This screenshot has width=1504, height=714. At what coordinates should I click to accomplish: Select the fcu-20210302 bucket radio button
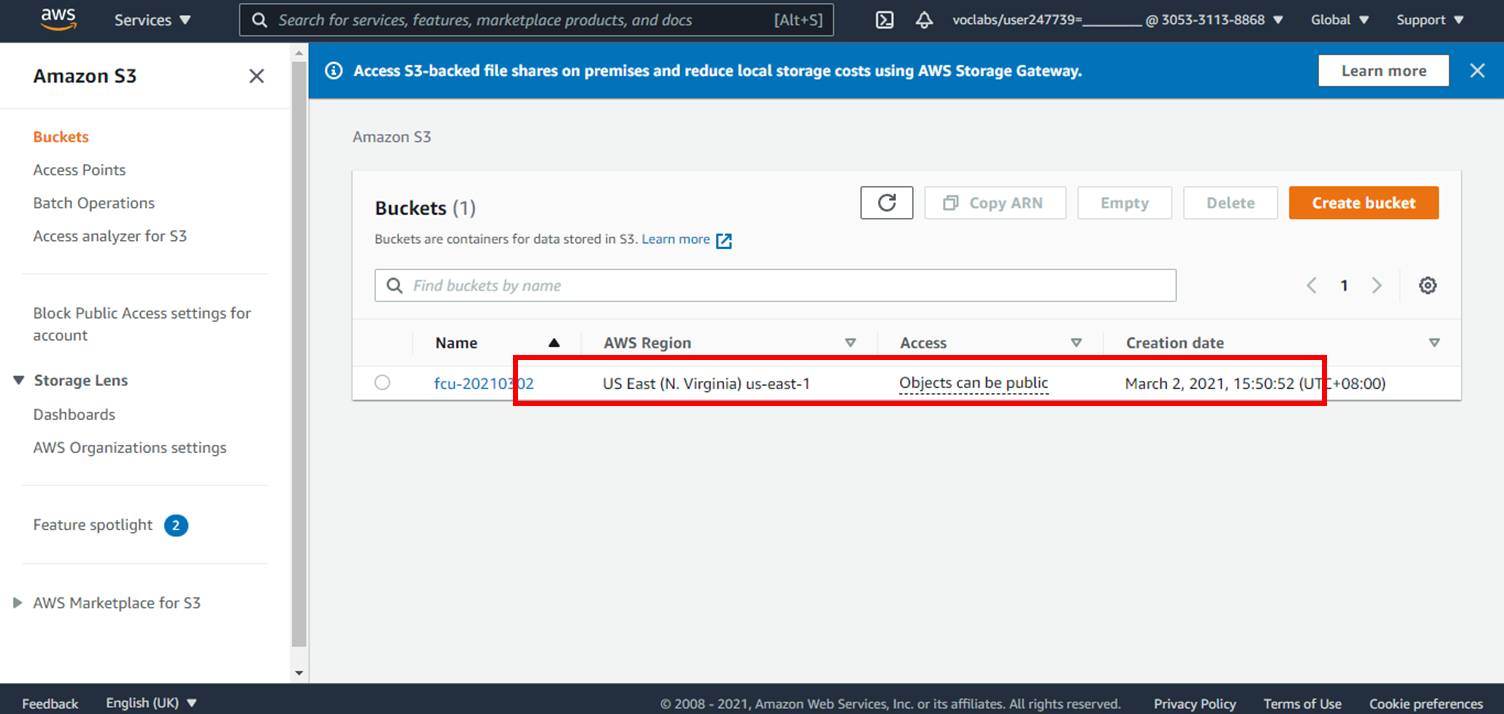click(x=382, y=382)
